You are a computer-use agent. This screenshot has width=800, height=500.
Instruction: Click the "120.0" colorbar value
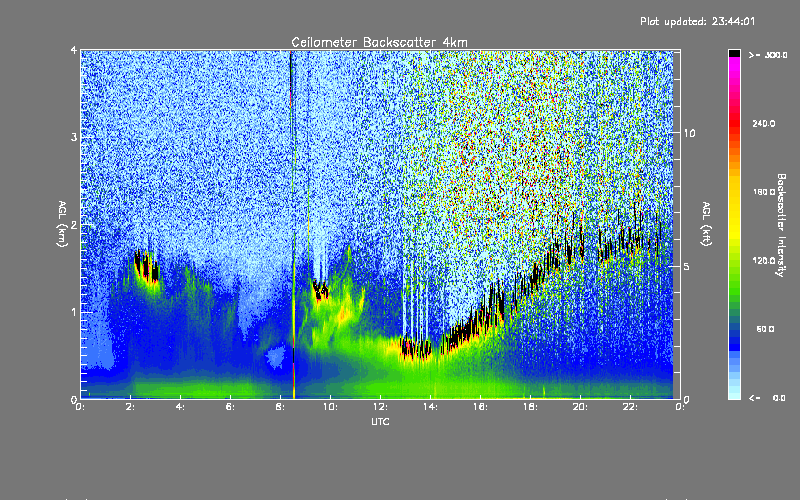[x=764, y=261]
